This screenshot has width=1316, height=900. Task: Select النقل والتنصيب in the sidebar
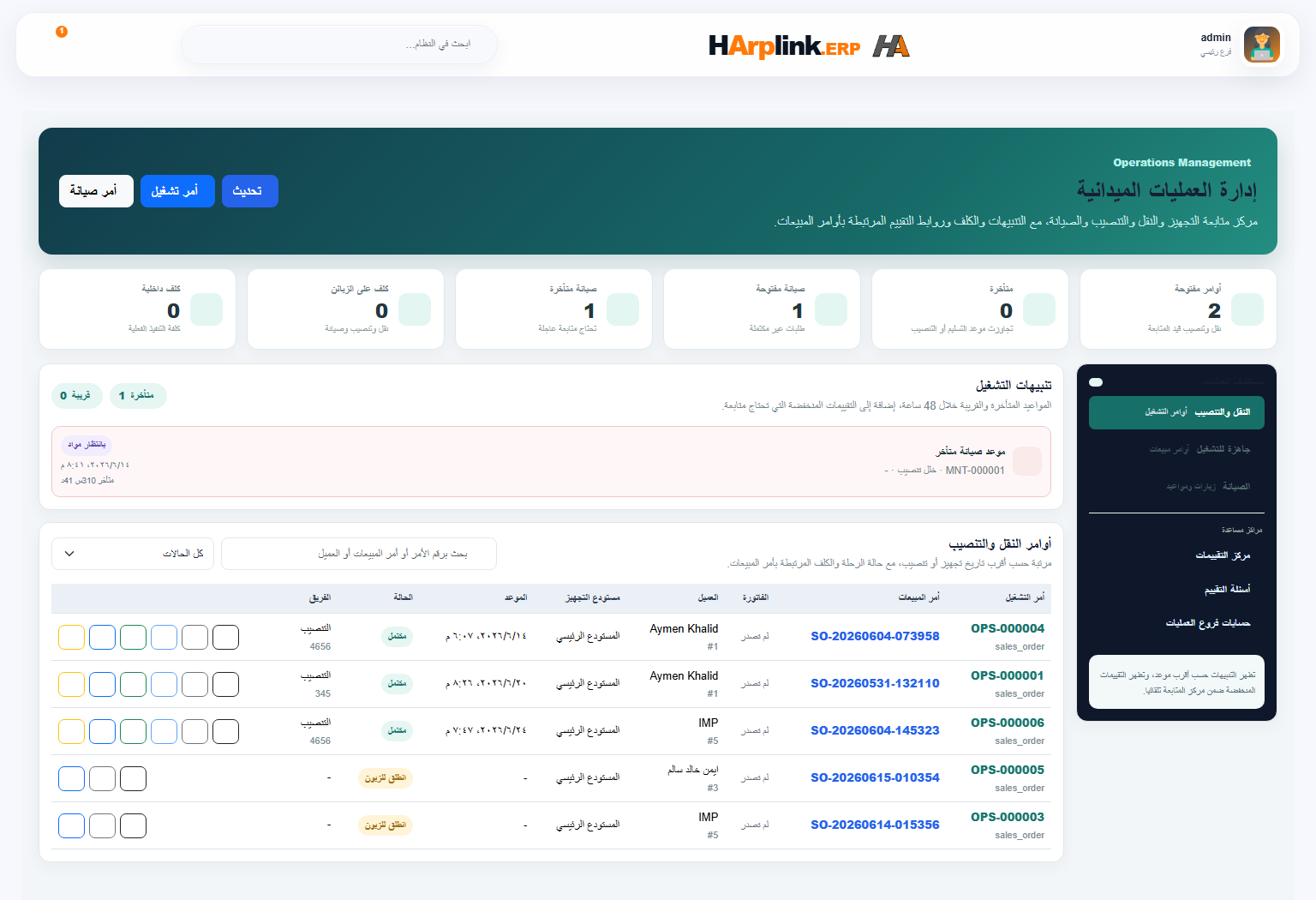pos(1176,412)
